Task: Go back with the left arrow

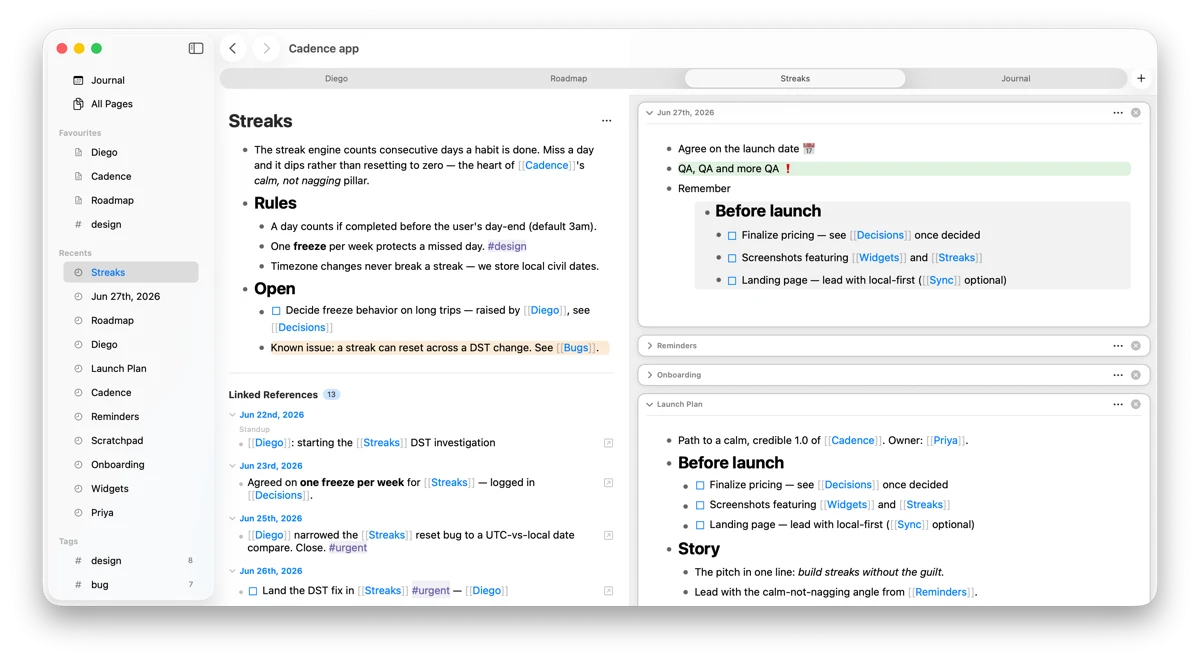Action: point(233,48)
